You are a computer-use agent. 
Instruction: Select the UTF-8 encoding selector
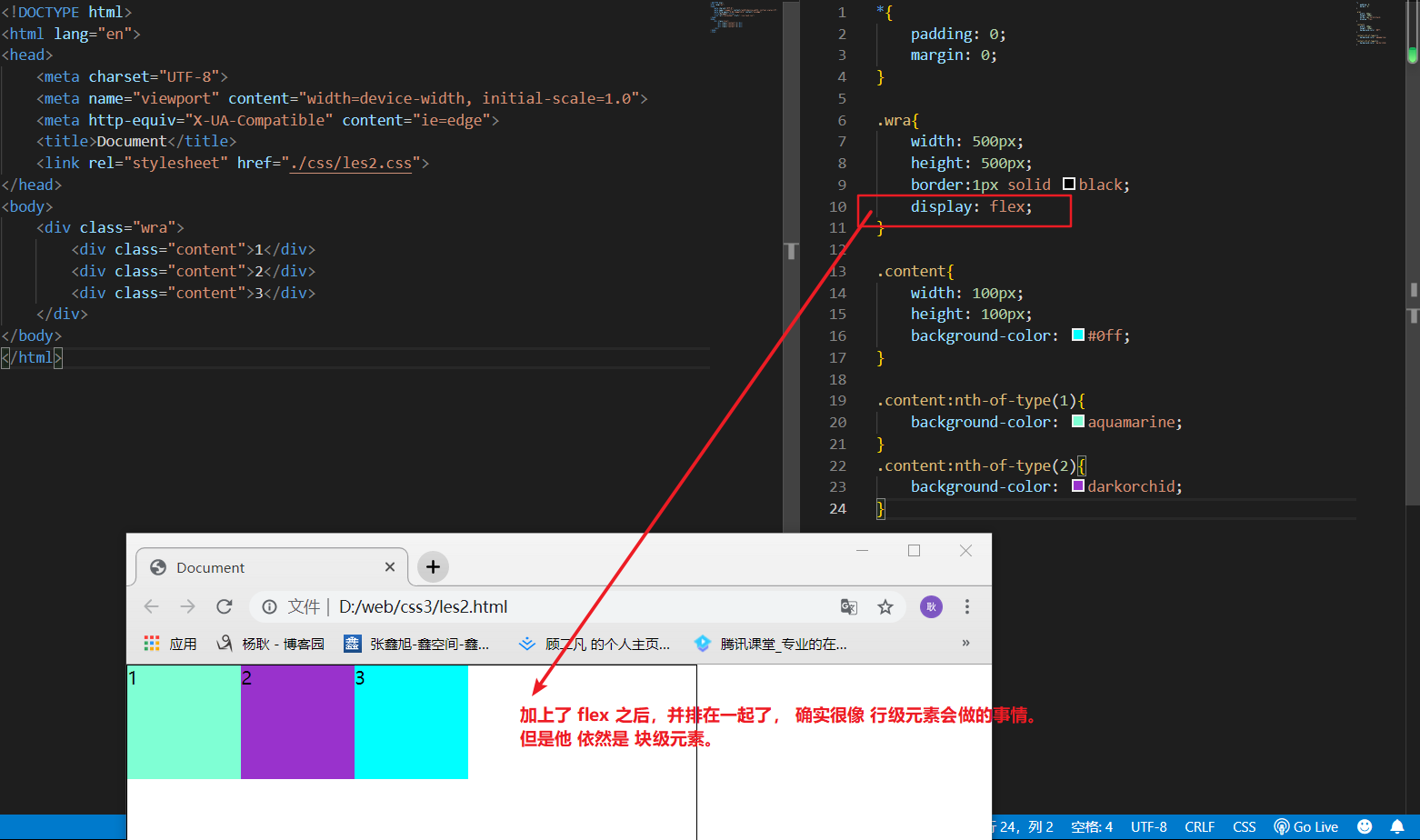1148,826
